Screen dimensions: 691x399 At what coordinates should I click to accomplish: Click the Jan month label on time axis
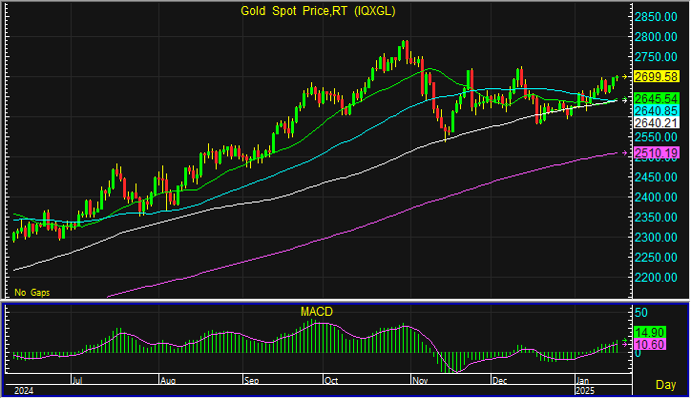click(583, 380)
